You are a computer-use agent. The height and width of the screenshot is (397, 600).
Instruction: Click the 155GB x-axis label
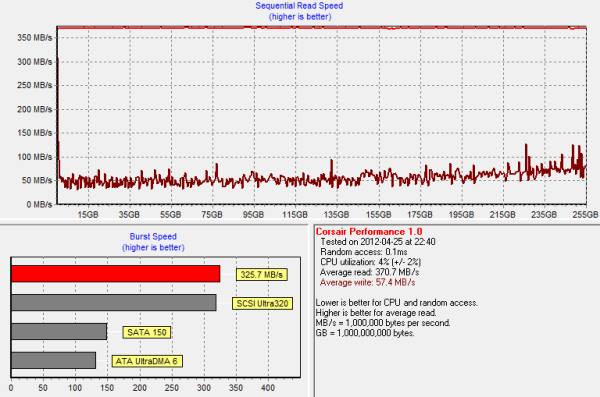tap(378, 215)
